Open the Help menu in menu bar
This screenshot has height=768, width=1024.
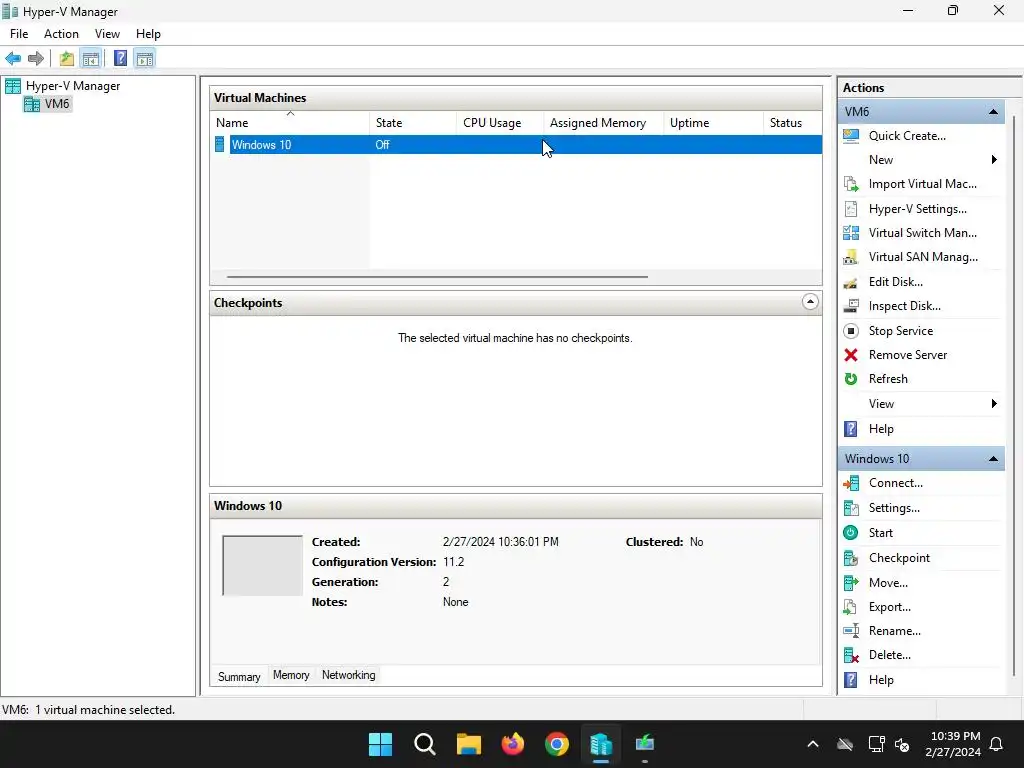(x=148, y=34)
